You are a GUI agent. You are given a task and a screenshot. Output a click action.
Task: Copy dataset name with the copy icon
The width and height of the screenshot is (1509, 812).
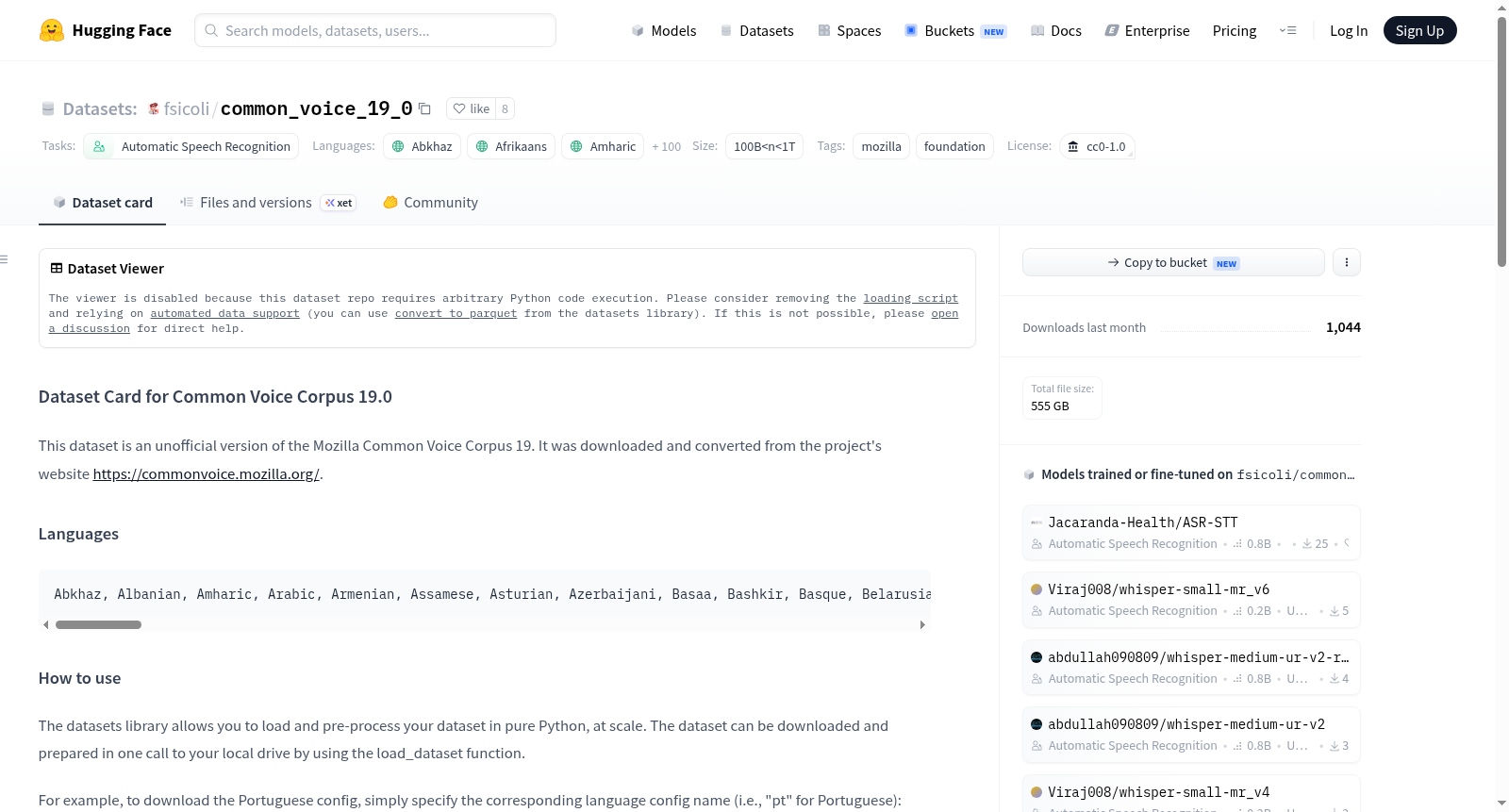click(425, 108)
